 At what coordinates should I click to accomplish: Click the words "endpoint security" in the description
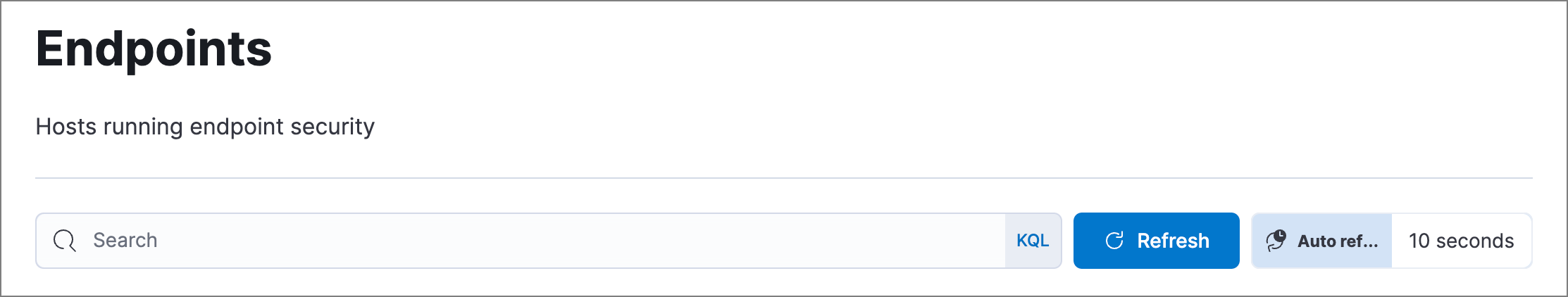(x=282, y=127)
